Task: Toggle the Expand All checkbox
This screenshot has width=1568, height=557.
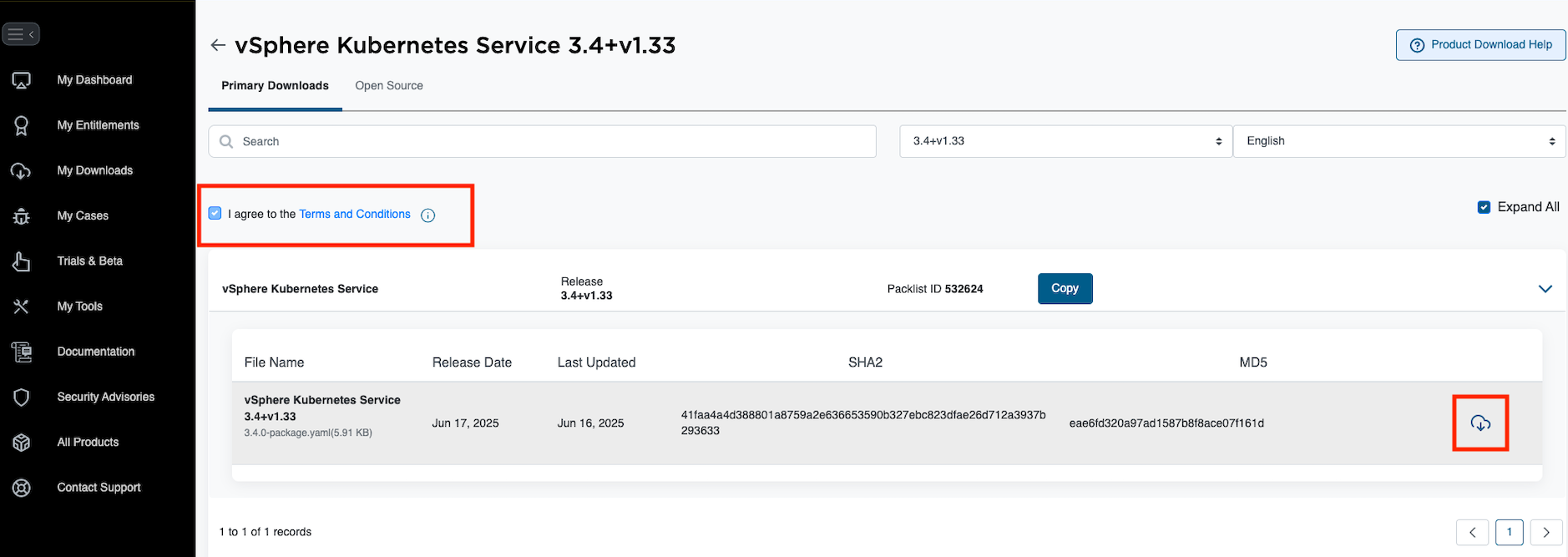Action: [1484, 207]
